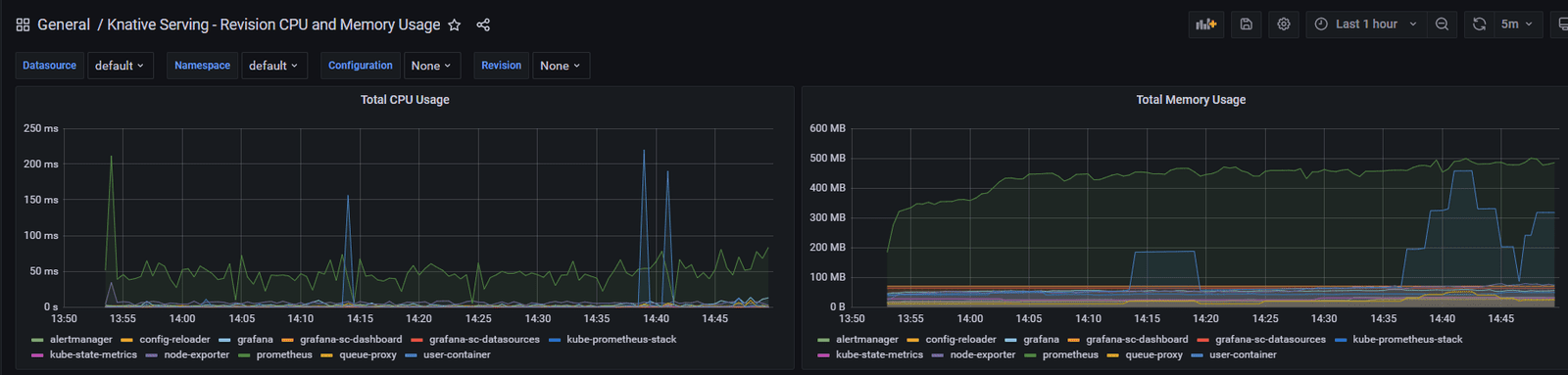Viewport: 1568px width, 375px height.
Task: Open the Total Memory Usage panel title menu
Action: tap(1191, 100)
